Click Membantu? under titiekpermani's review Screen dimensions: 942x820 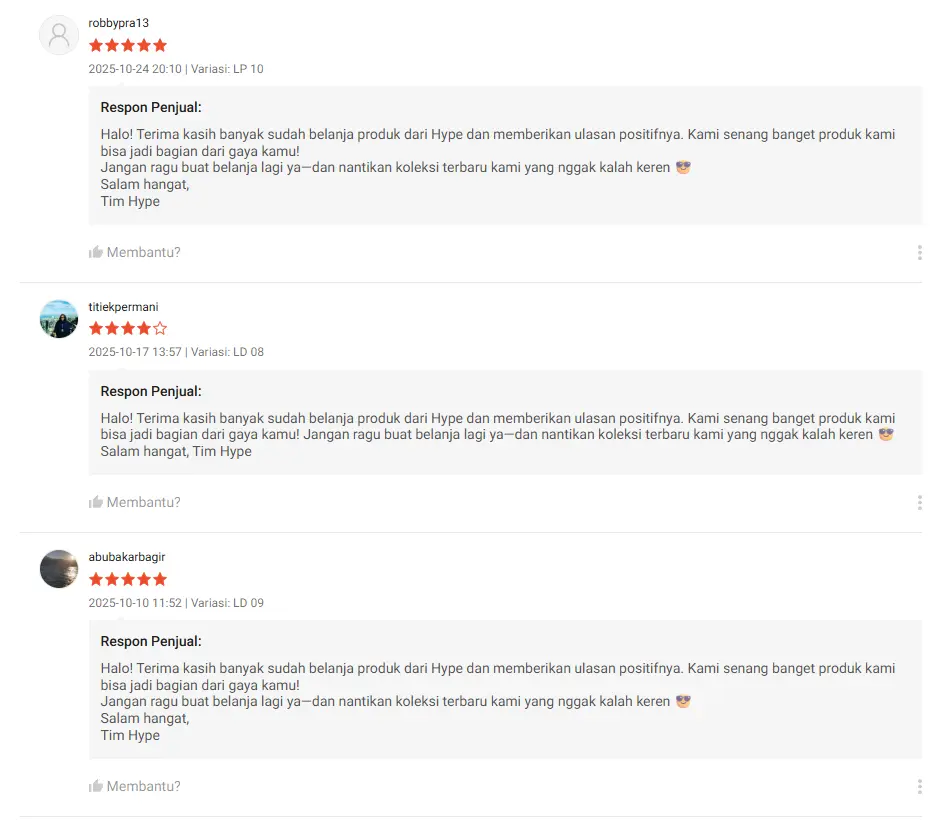(144, 502)
